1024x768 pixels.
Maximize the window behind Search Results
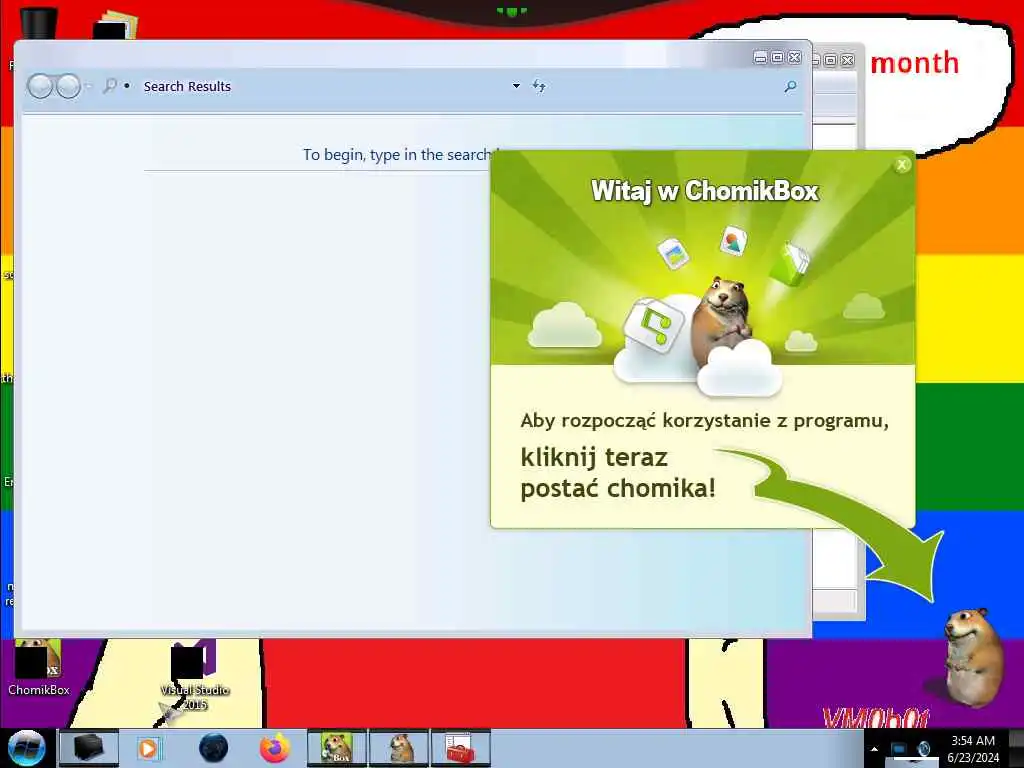tap(830, 61)
